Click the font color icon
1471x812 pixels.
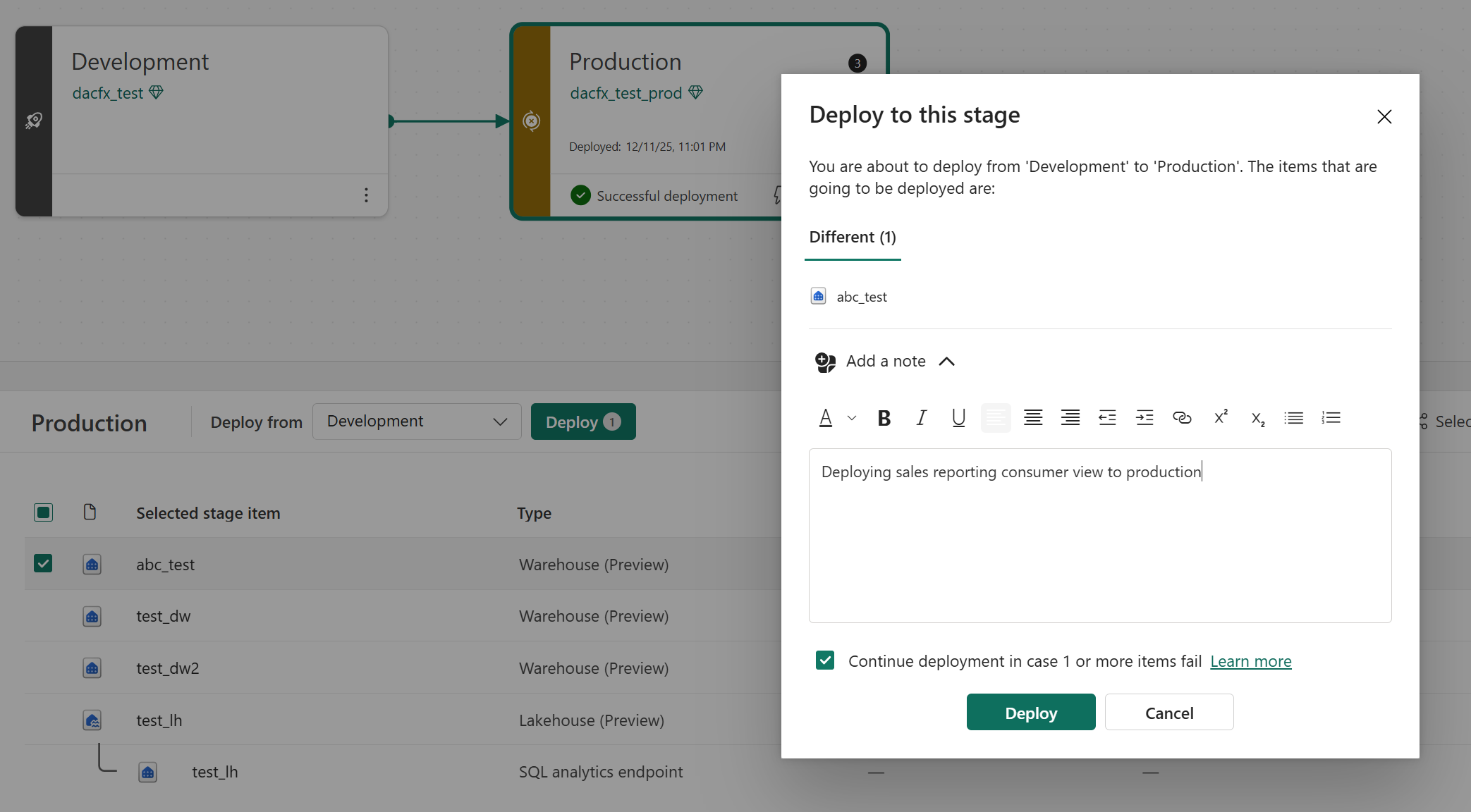826,418
